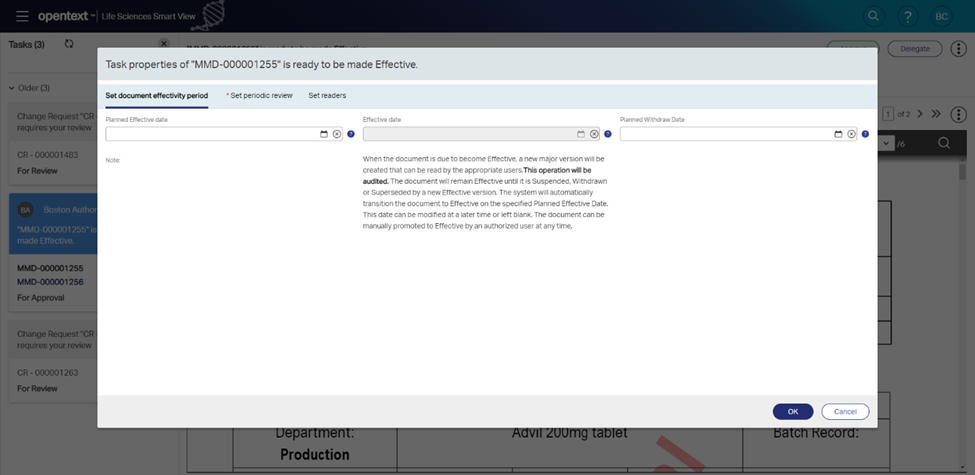
Task: Clear the Planned Effective date field
Action: click(x=336, y=134)
